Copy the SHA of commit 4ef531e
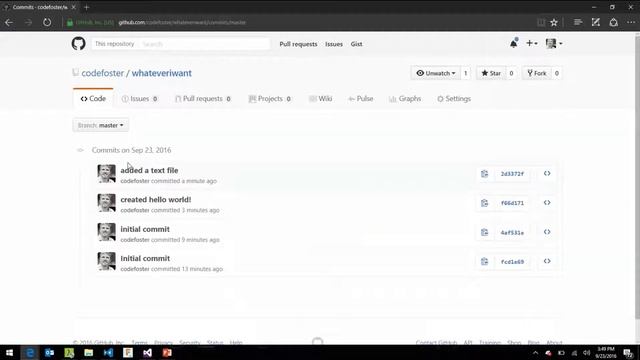Screen dimensions: 640x360 [484, 232]
